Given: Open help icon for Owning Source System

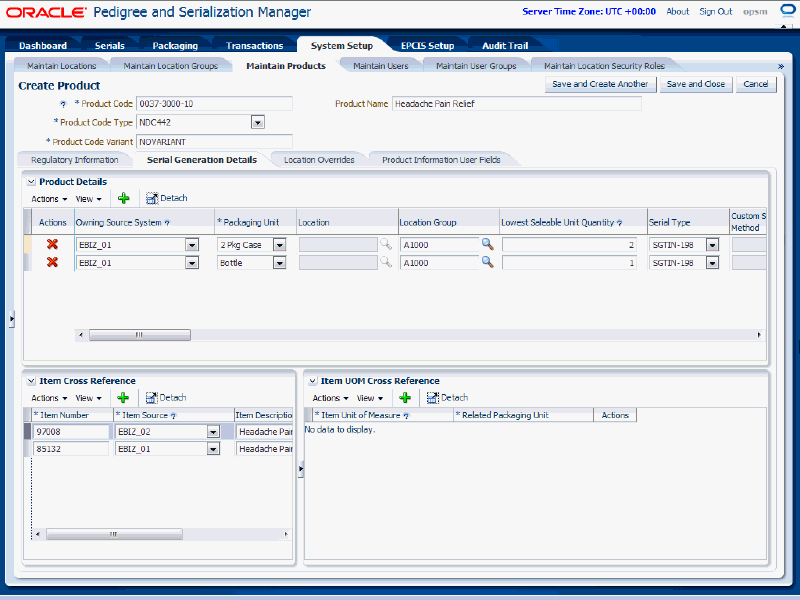Looking at the screenshot, I should pos(167,223).
